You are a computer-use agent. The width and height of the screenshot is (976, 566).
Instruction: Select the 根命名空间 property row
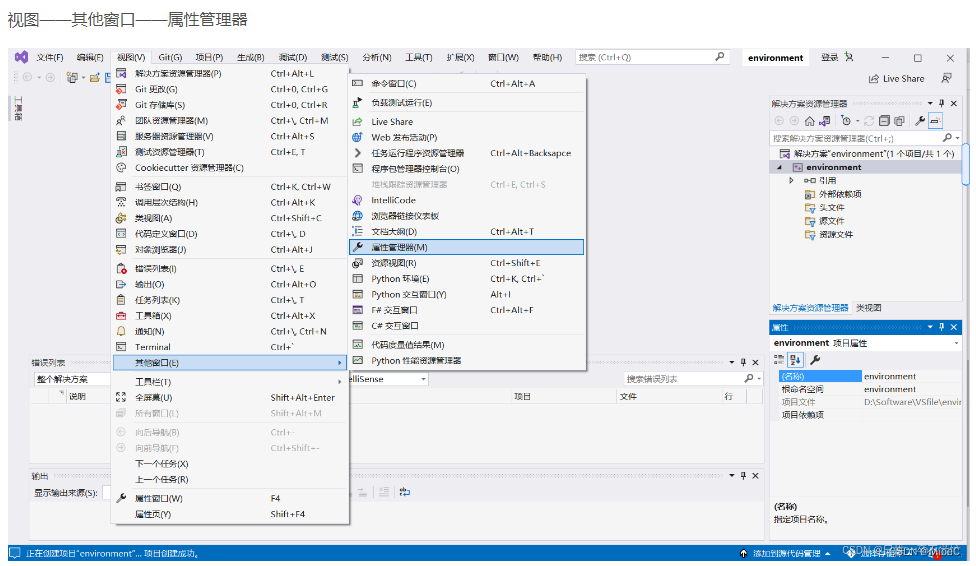tap(869, 389)
